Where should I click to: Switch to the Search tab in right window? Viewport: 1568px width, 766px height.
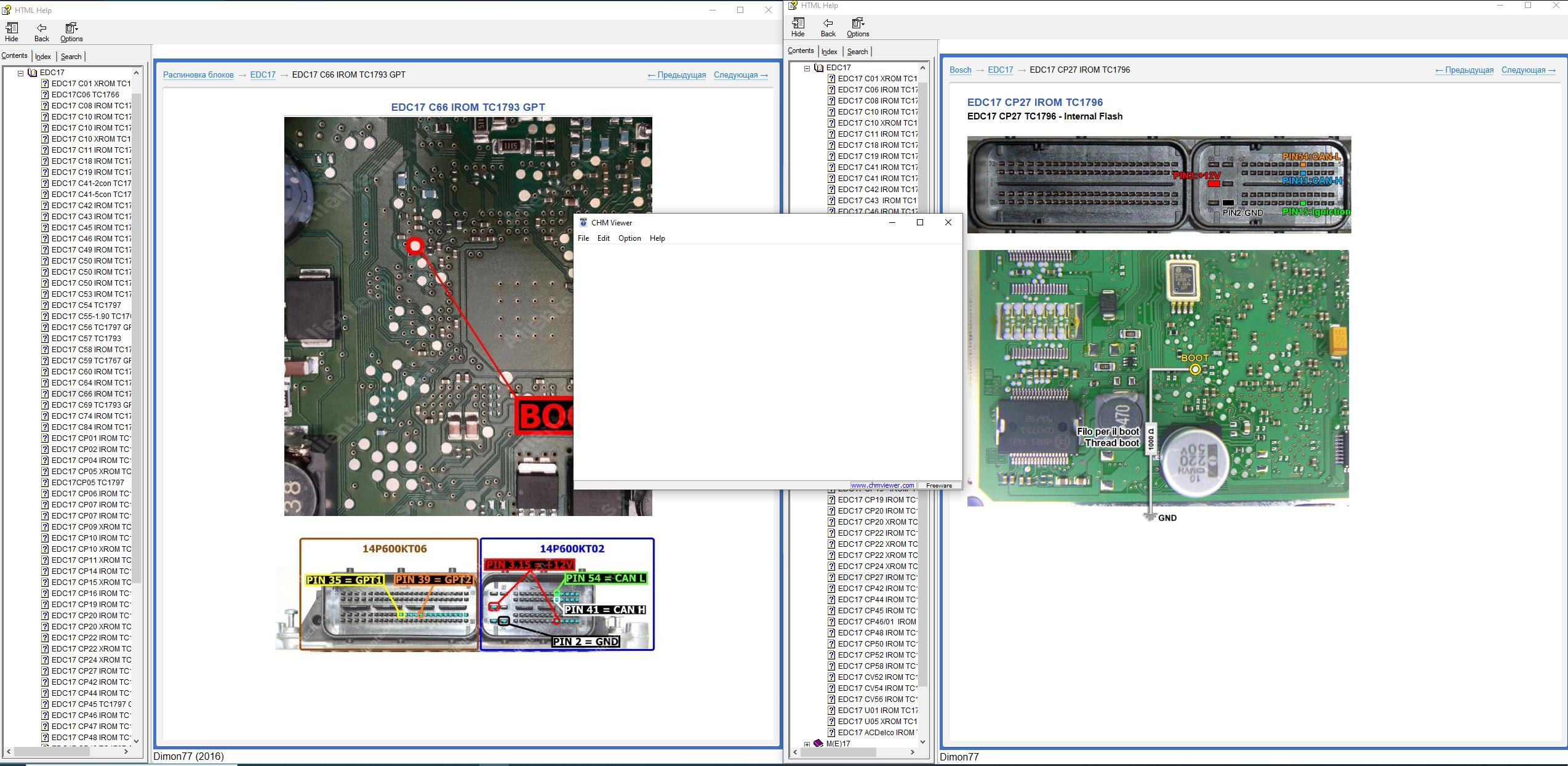click(x=857, y=51)
